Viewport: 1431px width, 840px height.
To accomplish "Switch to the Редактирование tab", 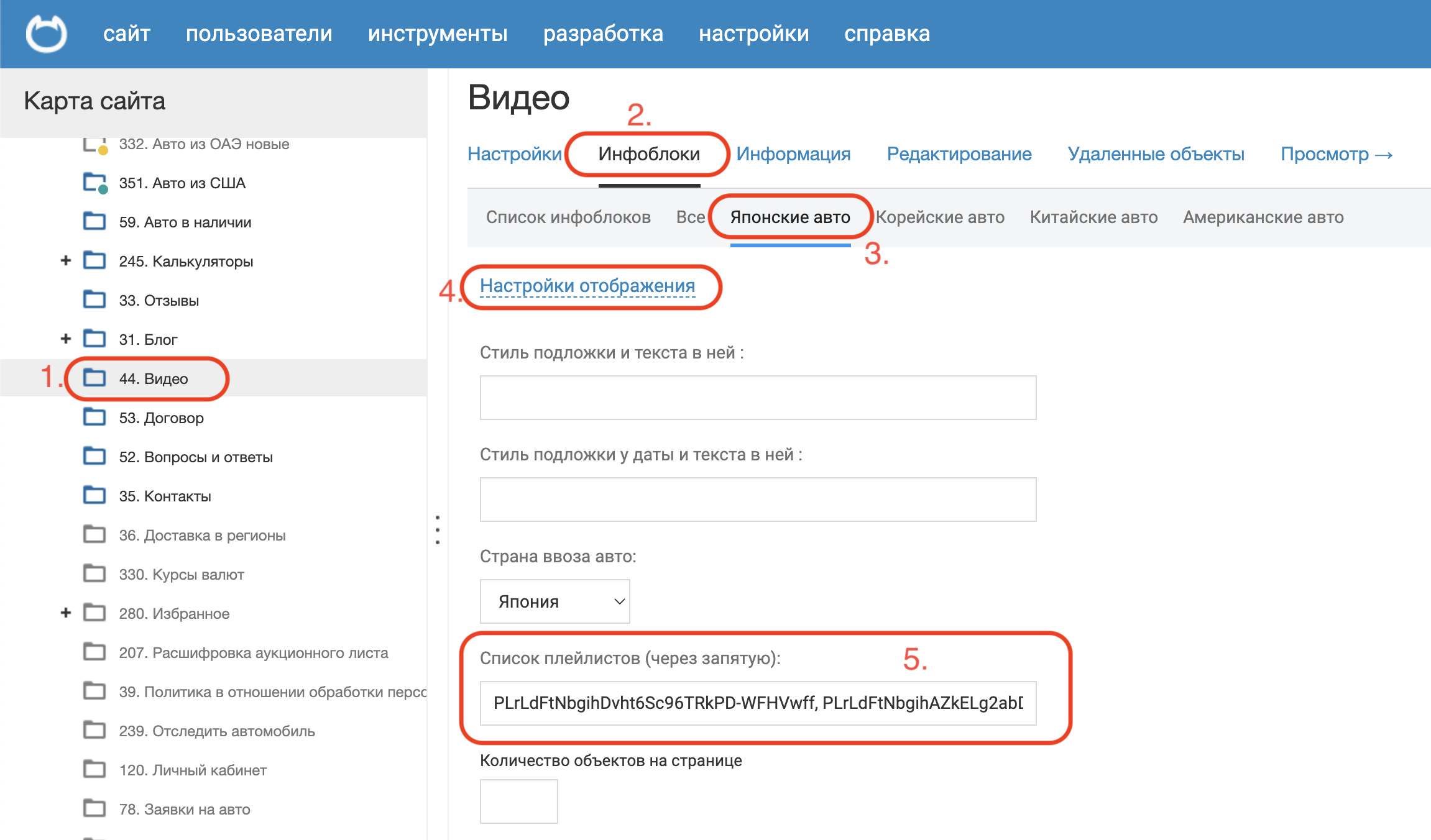I will pyautogui.click(x=959, y=154).
